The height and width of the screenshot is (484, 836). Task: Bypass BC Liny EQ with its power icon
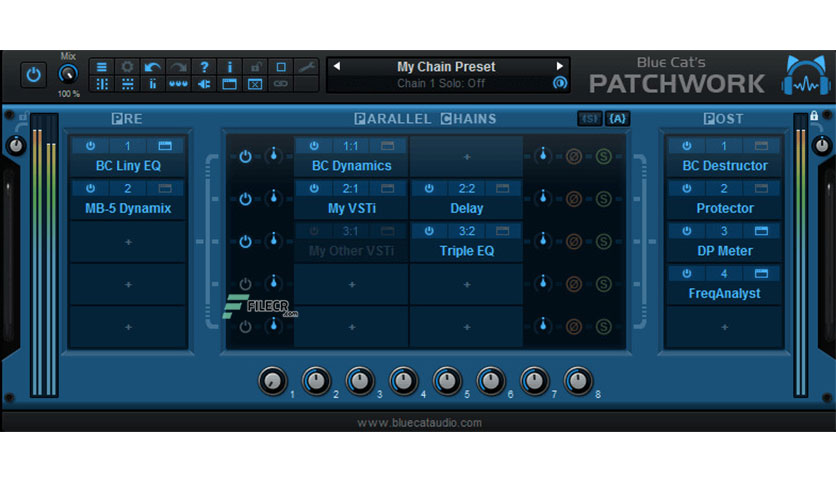pyautogui.click(x=91, y=146)
